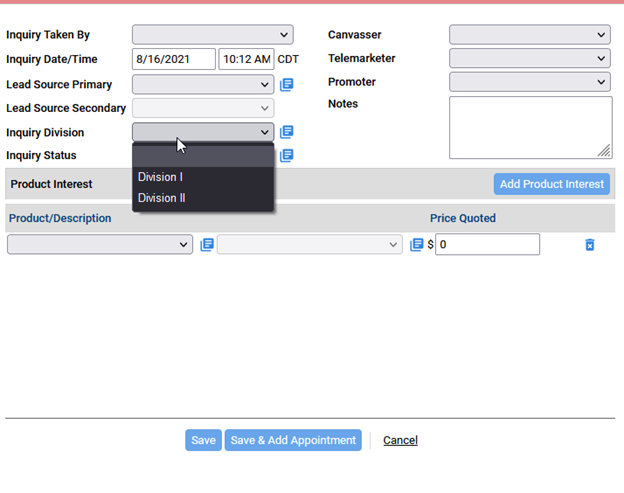
Task: Sort by Product/Description column header
Action: pos(60,218)
